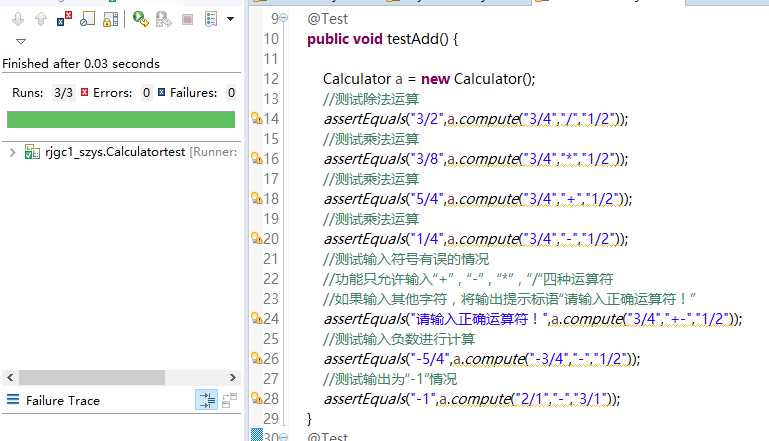Click the blue Failures icon in counter
The height and width of the screenshot is (441, 769).
click(161, 92)
